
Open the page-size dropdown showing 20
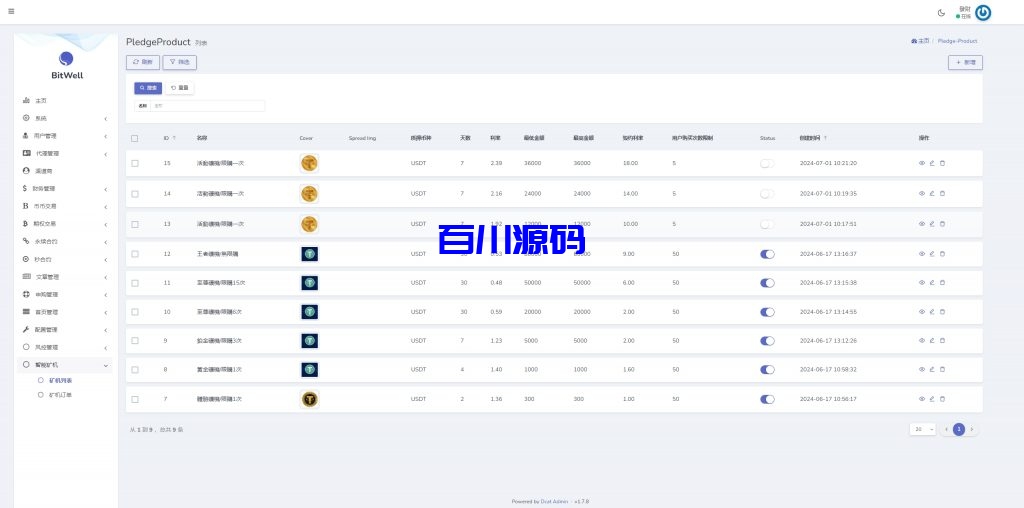pyautogui.click(x=922, y=429)
